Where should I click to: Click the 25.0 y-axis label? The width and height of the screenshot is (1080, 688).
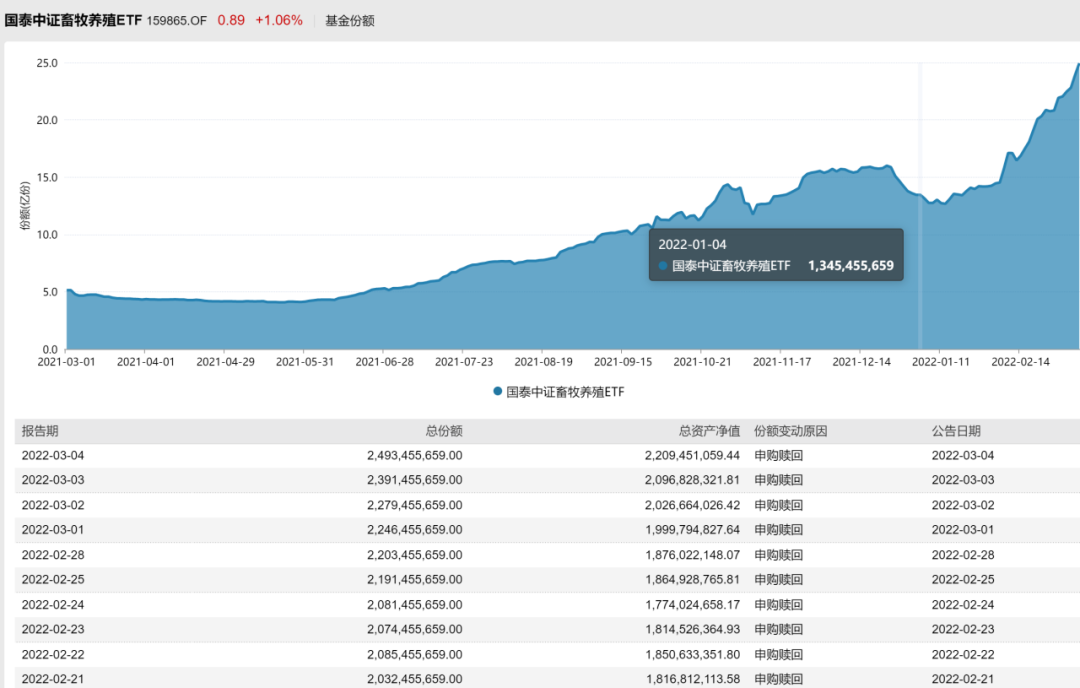point(47,63)
